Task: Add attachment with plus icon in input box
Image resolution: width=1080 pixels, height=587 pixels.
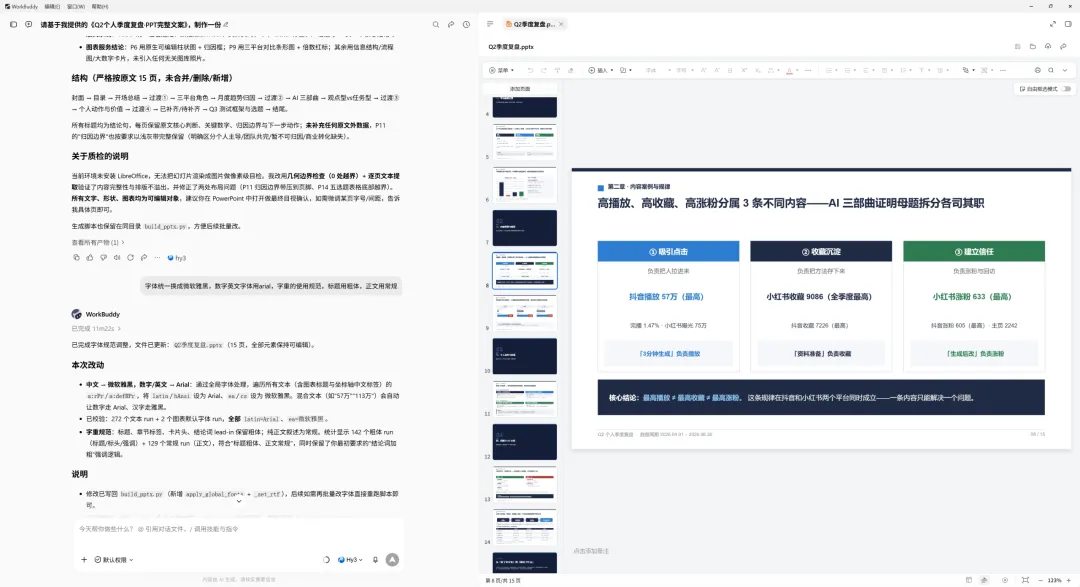Action: tap(84, 559)
